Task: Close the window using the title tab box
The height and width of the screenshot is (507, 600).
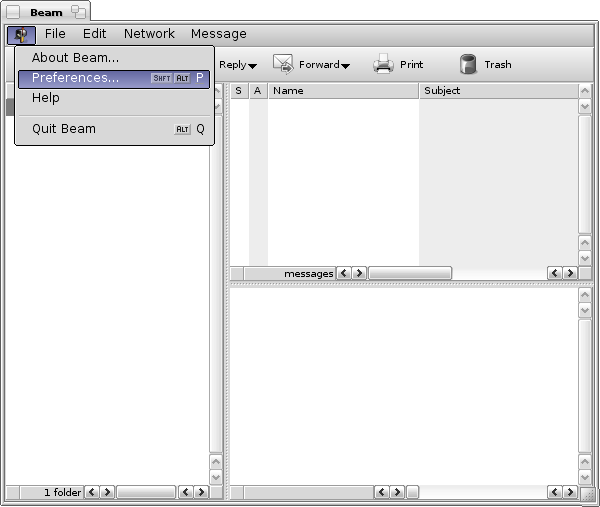Action: coord(14,13)
